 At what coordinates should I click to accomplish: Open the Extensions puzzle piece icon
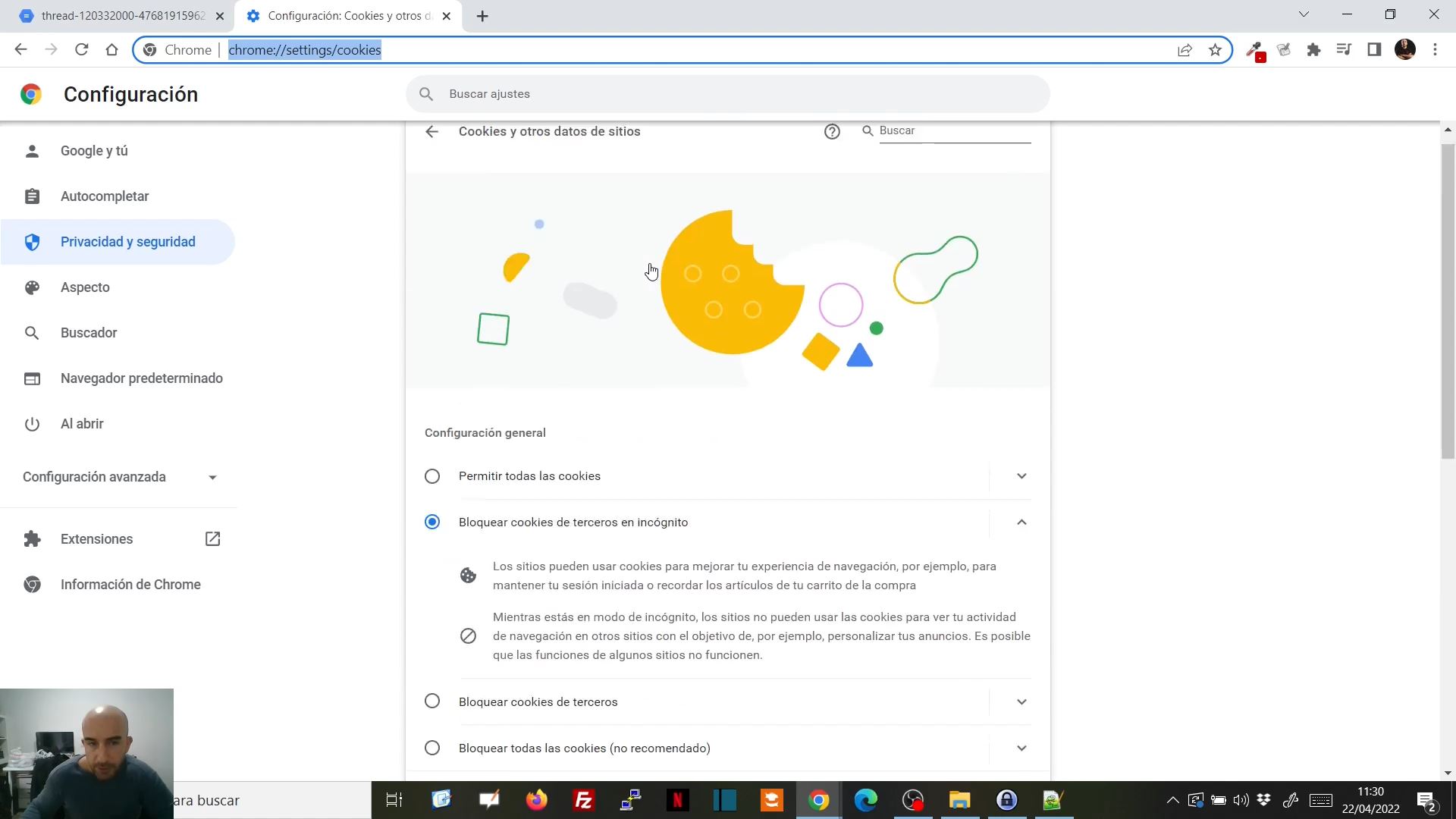(x=1314, y=49)
